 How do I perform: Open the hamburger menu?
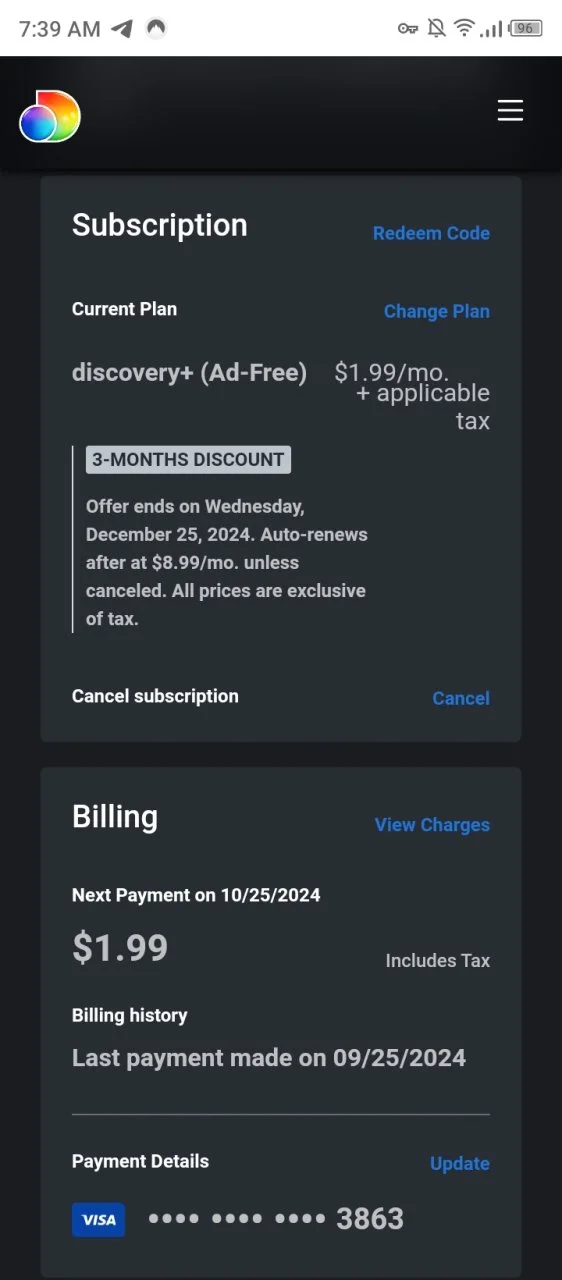[510, 111]
